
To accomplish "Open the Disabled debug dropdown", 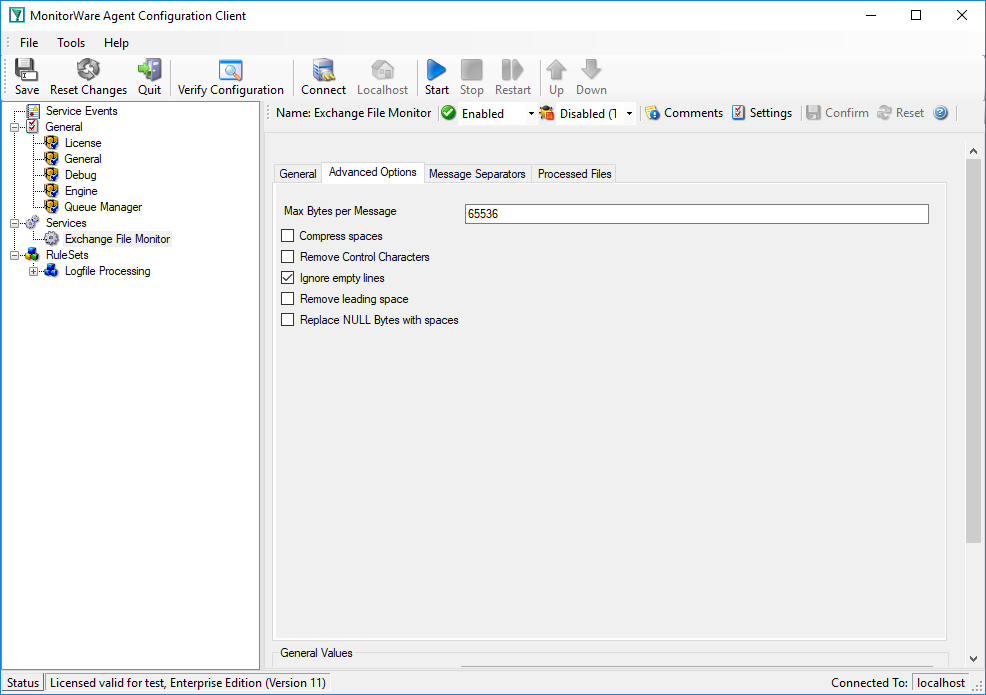I will click(629, 114).
